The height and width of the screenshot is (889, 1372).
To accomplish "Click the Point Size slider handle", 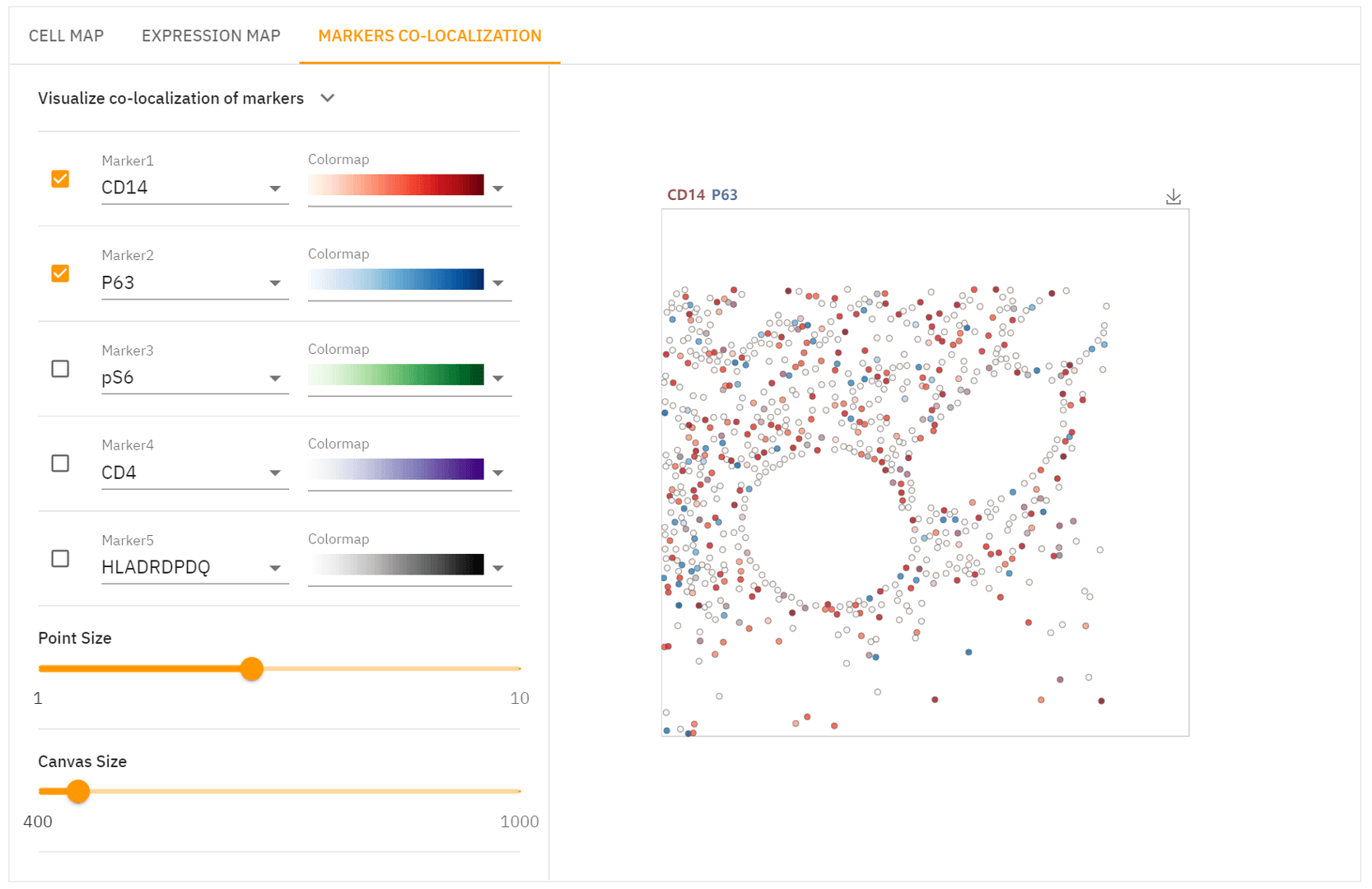I will pyautogui.click(x=252, y=668).
